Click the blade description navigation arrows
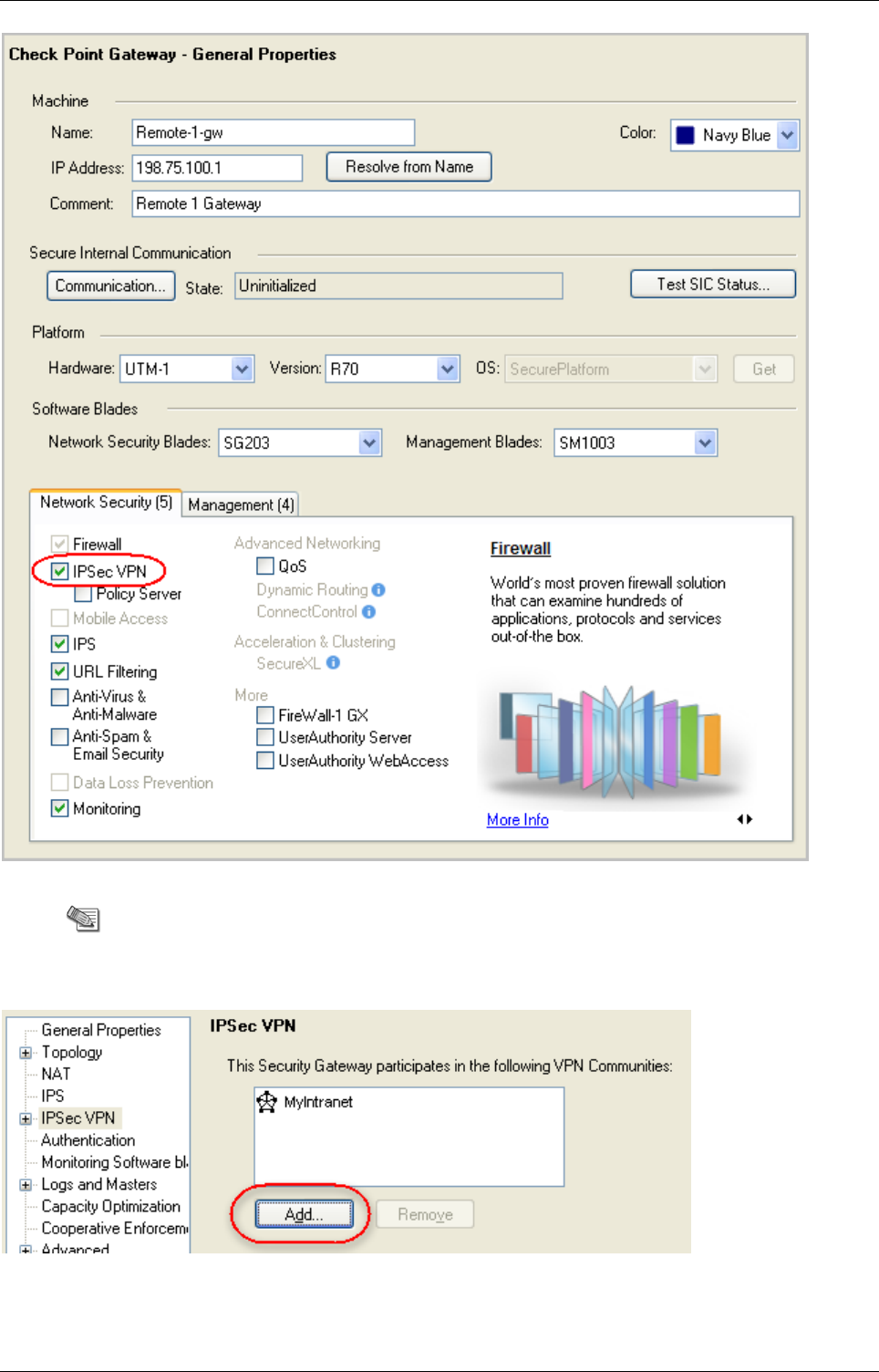This screenshot has height=1372, width=879. pyautogui.click(x=745, y=819)
